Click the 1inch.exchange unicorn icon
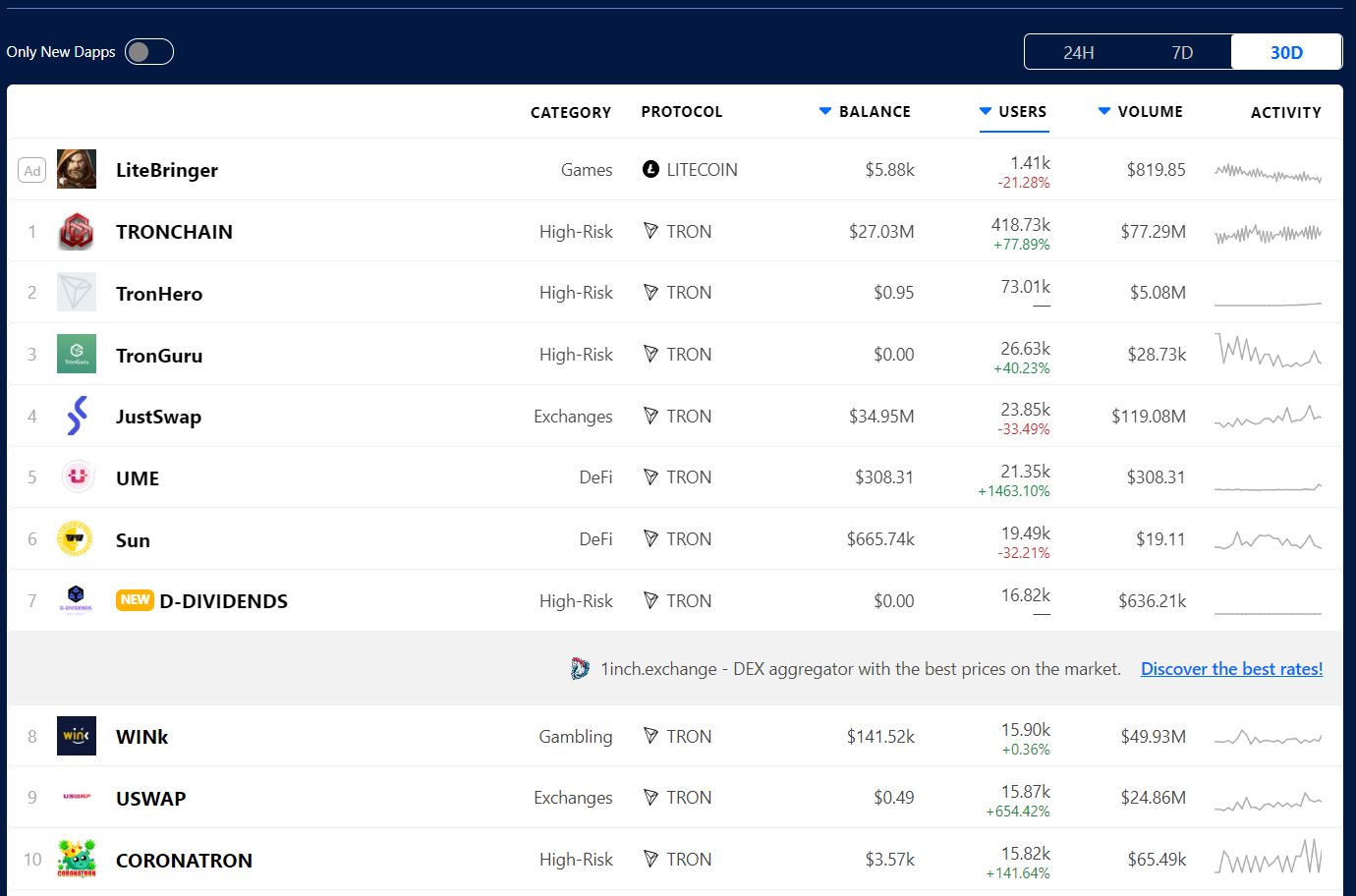 [580, 669]
